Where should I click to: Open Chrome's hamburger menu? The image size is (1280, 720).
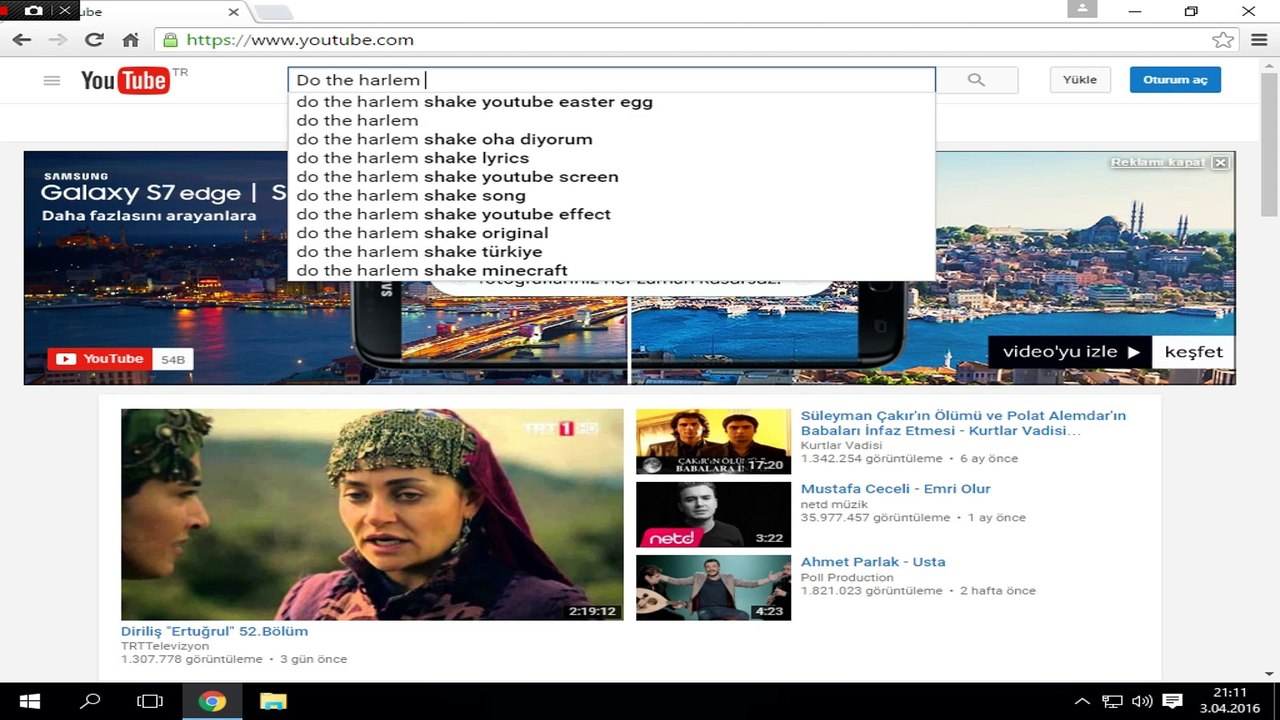[1259, 40]
